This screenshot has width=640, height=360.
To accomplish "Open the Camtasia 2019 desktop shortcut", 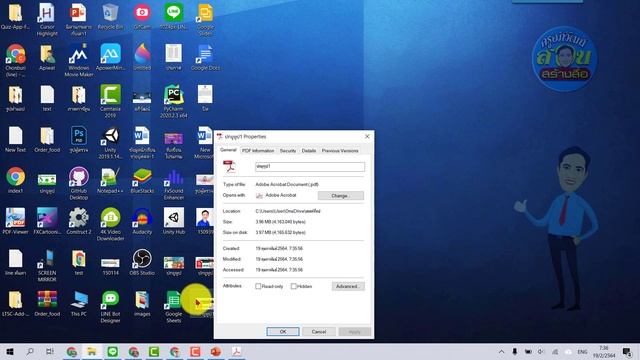I will (110, 101).
